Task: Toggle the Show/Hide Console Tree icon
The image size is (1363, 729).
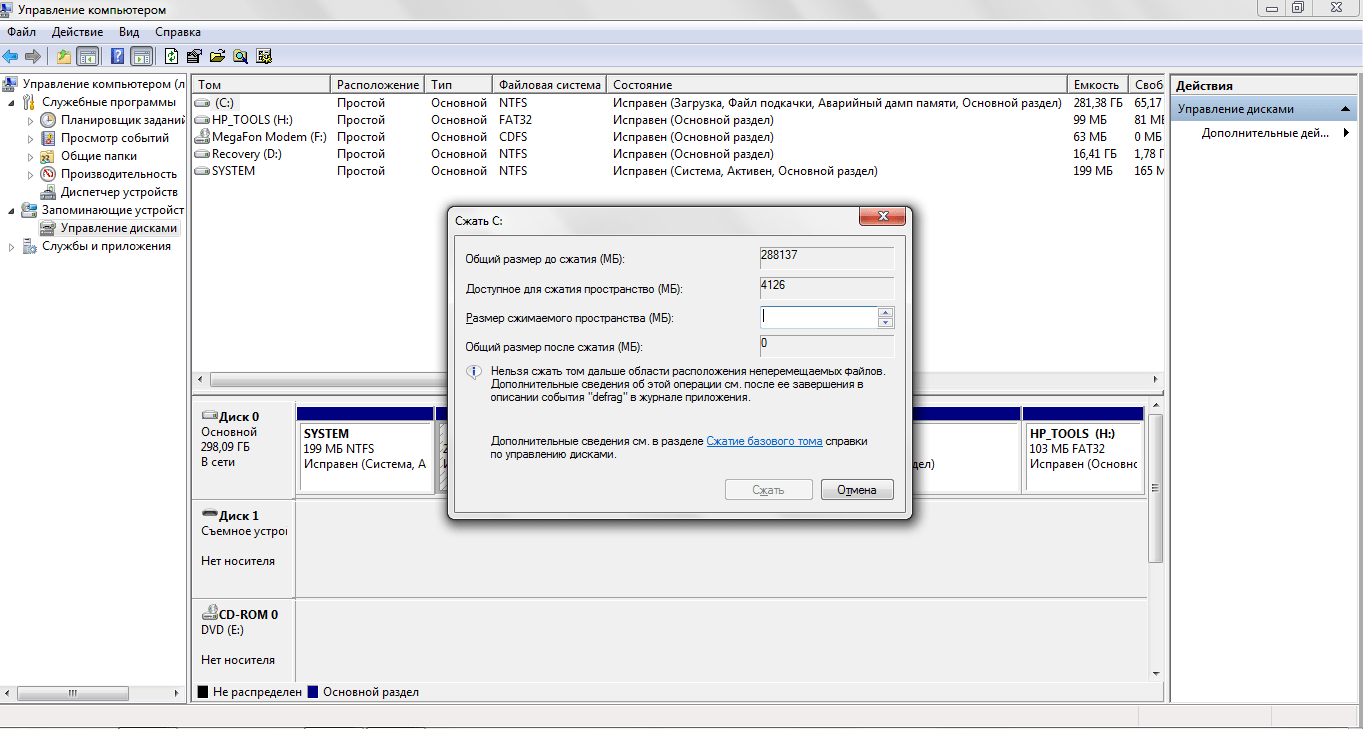Action: tap(88, 56)
